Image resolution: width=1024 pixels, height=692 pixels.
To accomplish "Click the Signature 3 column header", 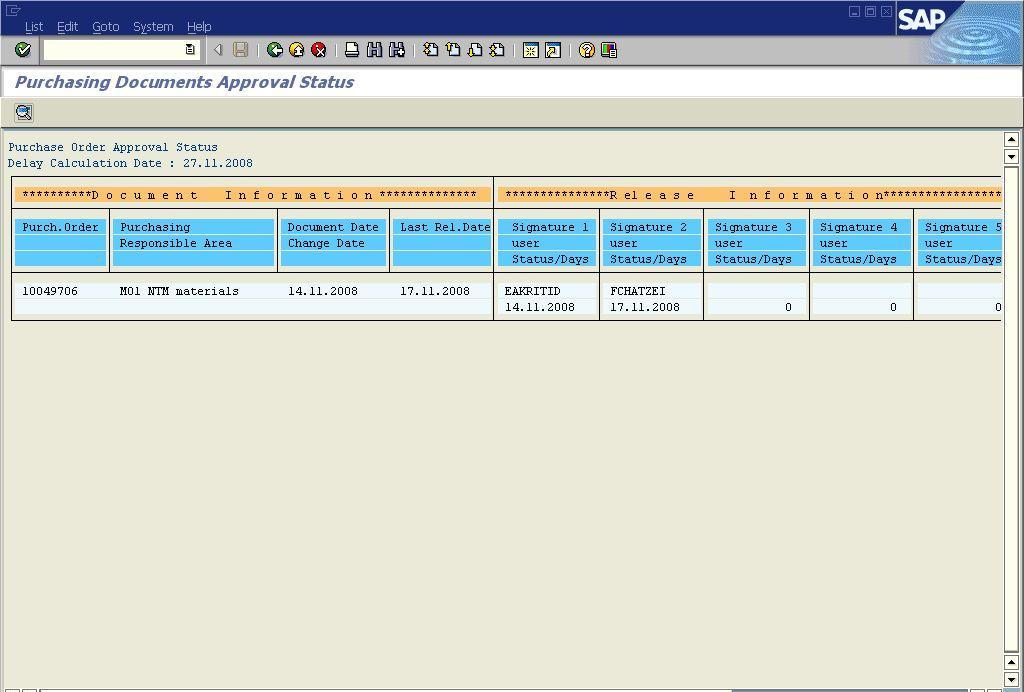I will pos(753,227).
